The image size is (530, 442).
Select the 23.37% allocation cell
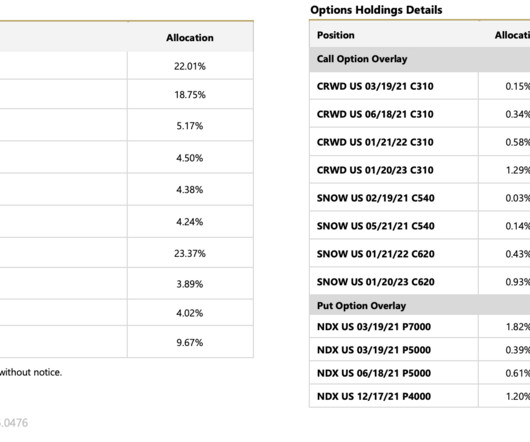(x=190, y=253)
